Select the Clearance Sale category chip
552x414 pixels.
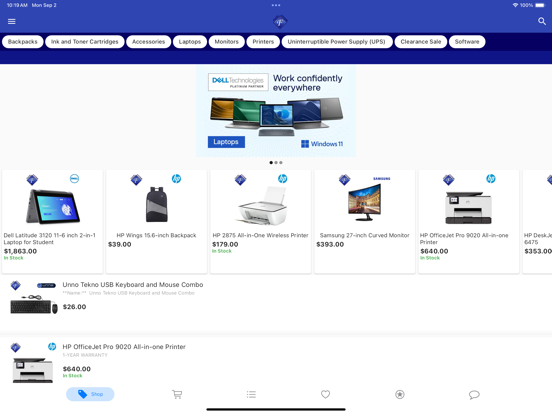pyautogui.click(x=421, y=42)
